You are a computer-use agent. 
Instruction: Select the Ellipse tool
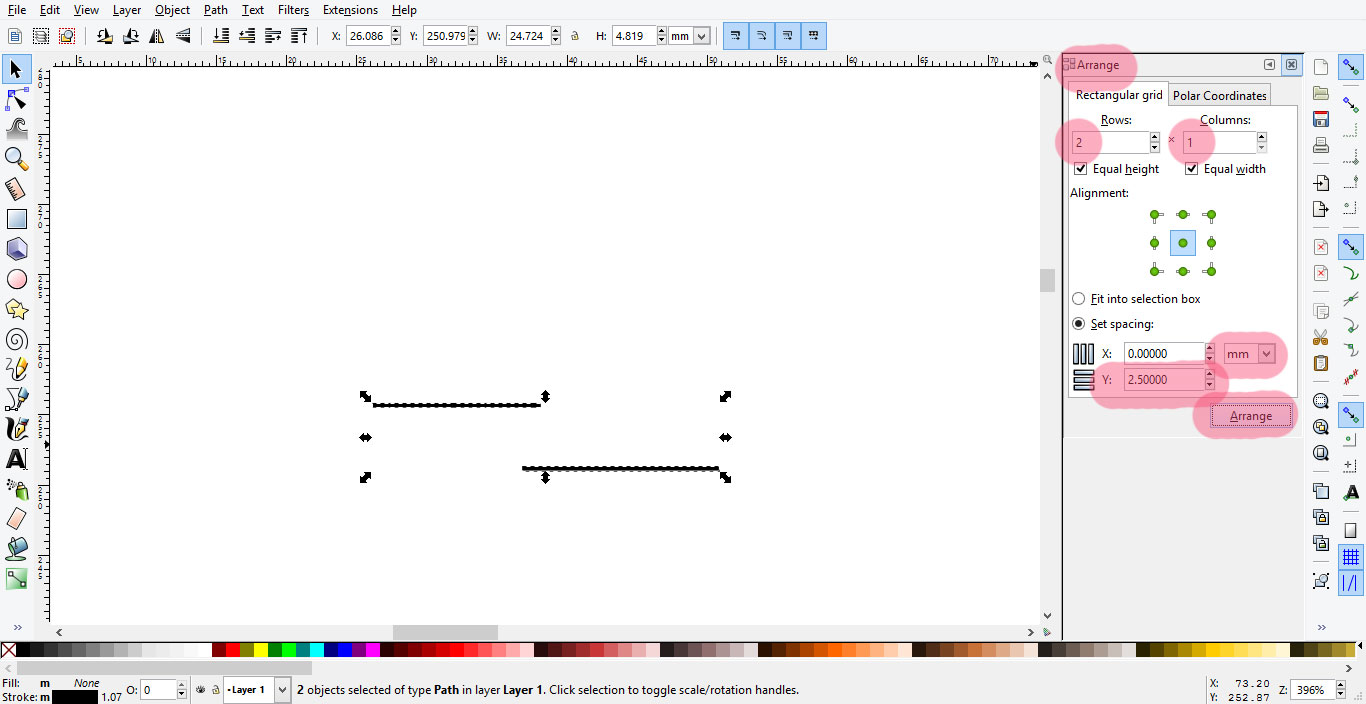16,279
